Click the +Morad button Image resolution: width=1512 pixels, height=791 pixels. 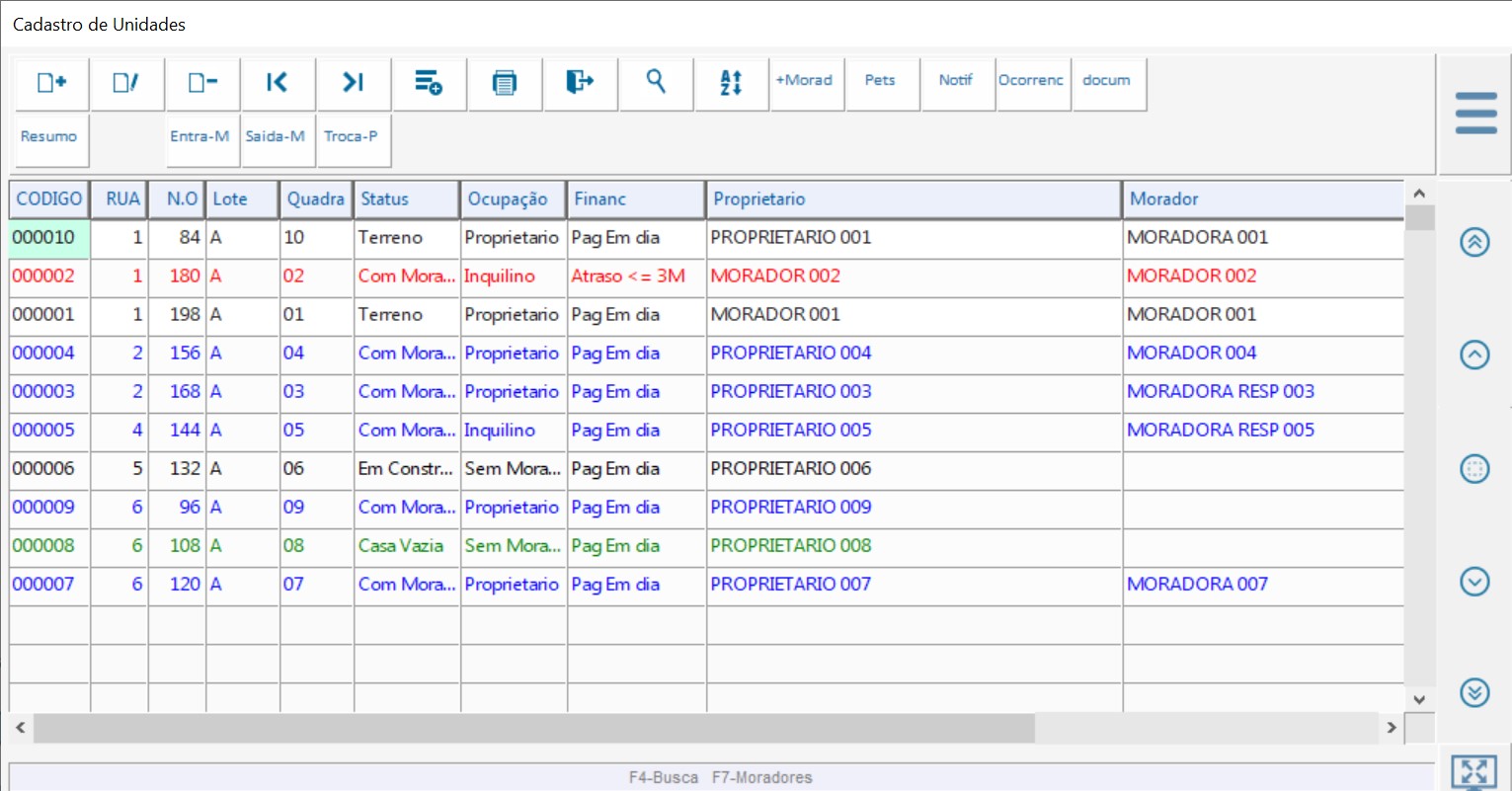point(804,81)
